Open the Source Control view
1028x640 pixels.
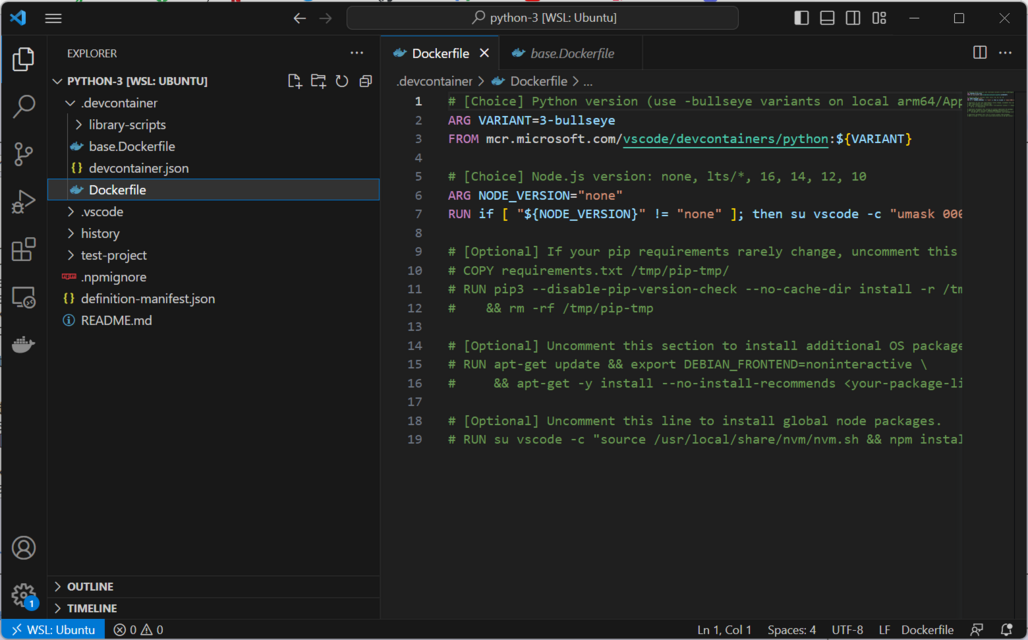tap(24, 154)
